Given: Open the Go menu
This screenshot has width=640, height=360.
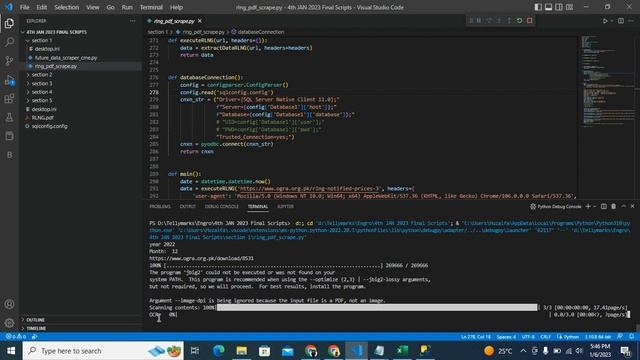Looking at the screenshot, I should pos(110,7).
